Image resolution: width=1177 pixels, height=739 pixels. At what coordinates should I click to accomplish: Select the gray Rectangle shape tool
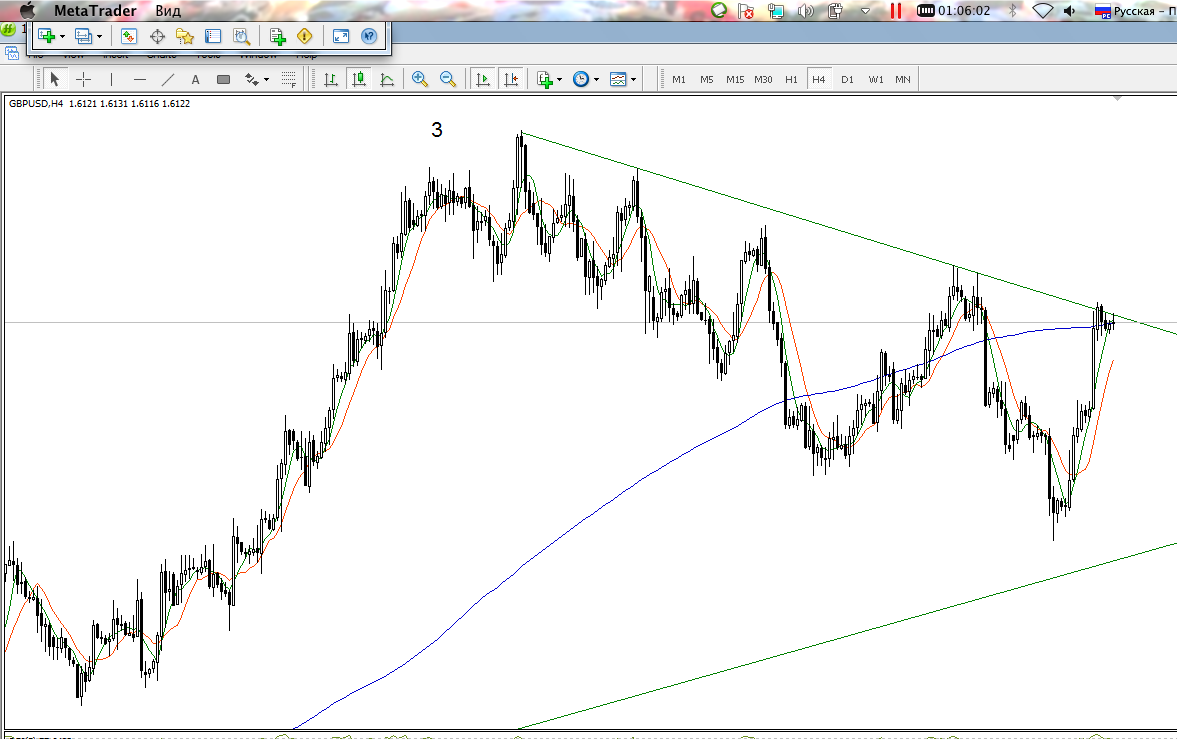(223, 80)
